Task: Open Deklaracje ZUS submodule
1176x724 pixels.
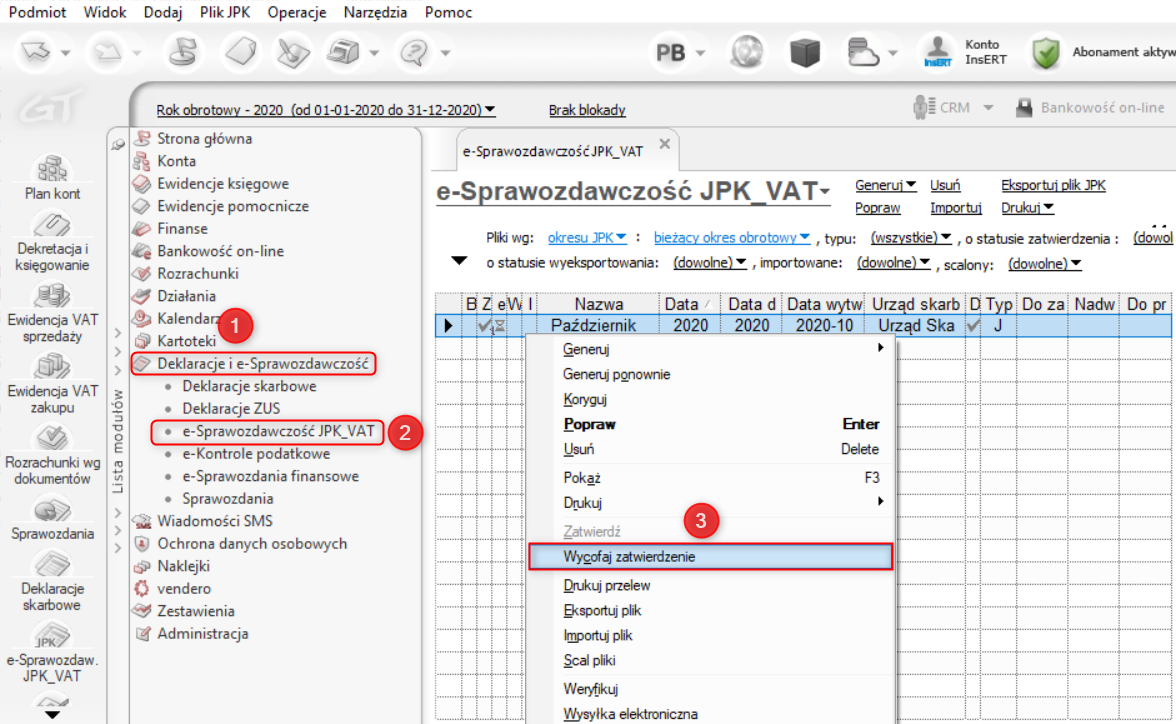Action: 231,408
